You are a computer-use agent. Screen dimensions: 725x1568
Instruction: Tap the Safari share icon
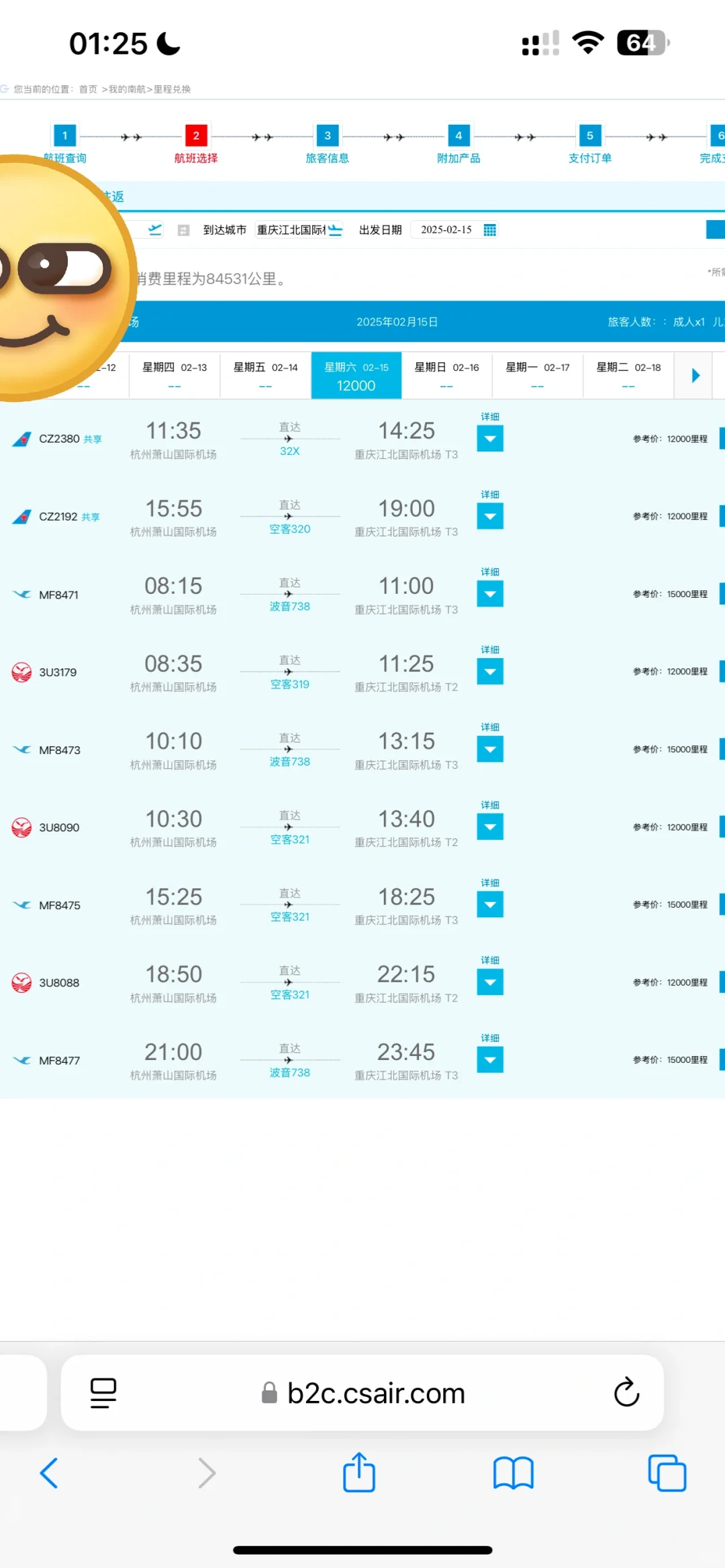pos(359,1473)
